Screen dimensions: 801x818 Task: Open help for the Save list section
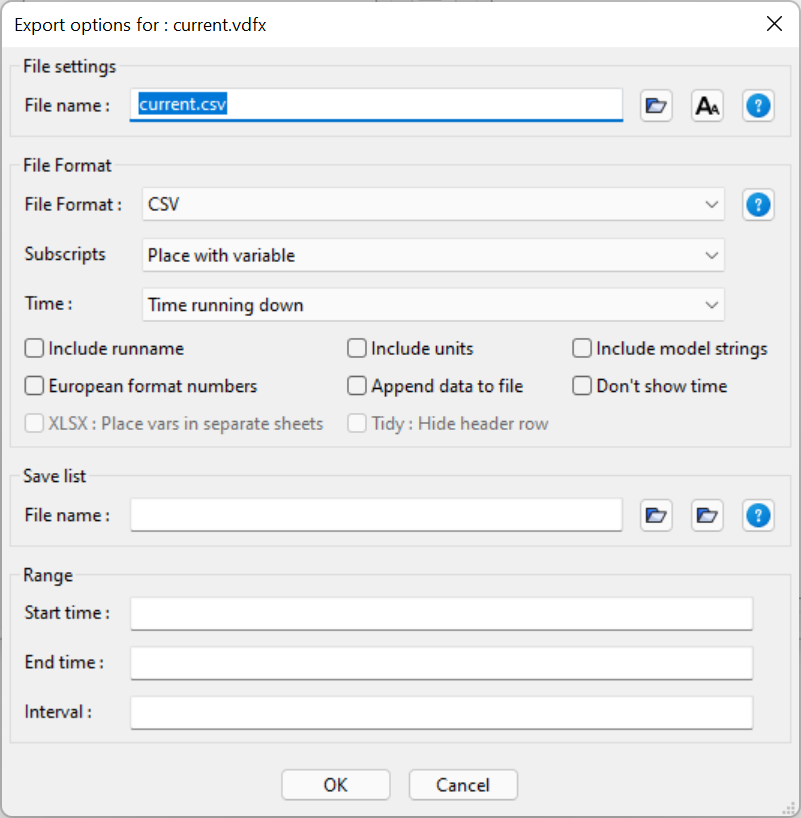click(x=758, y=515)
